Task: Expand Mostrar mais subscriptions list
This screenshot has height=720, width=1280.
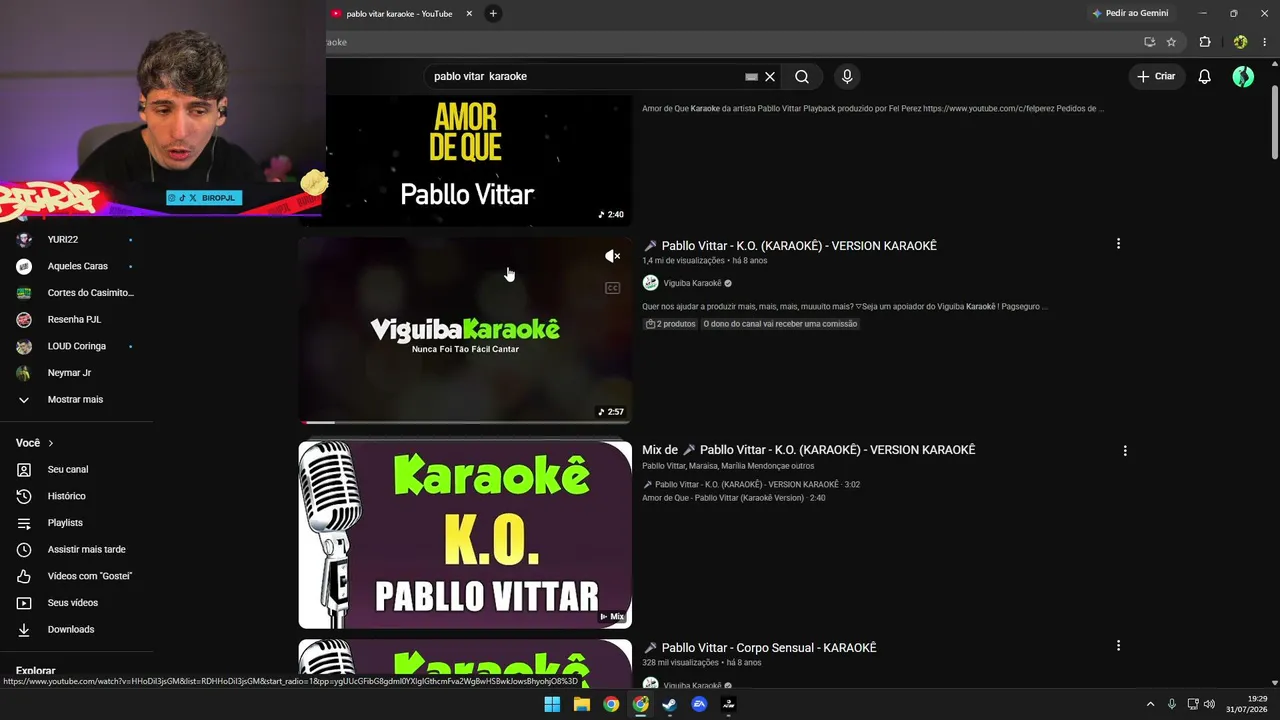Action: click(x=76, y=399)
